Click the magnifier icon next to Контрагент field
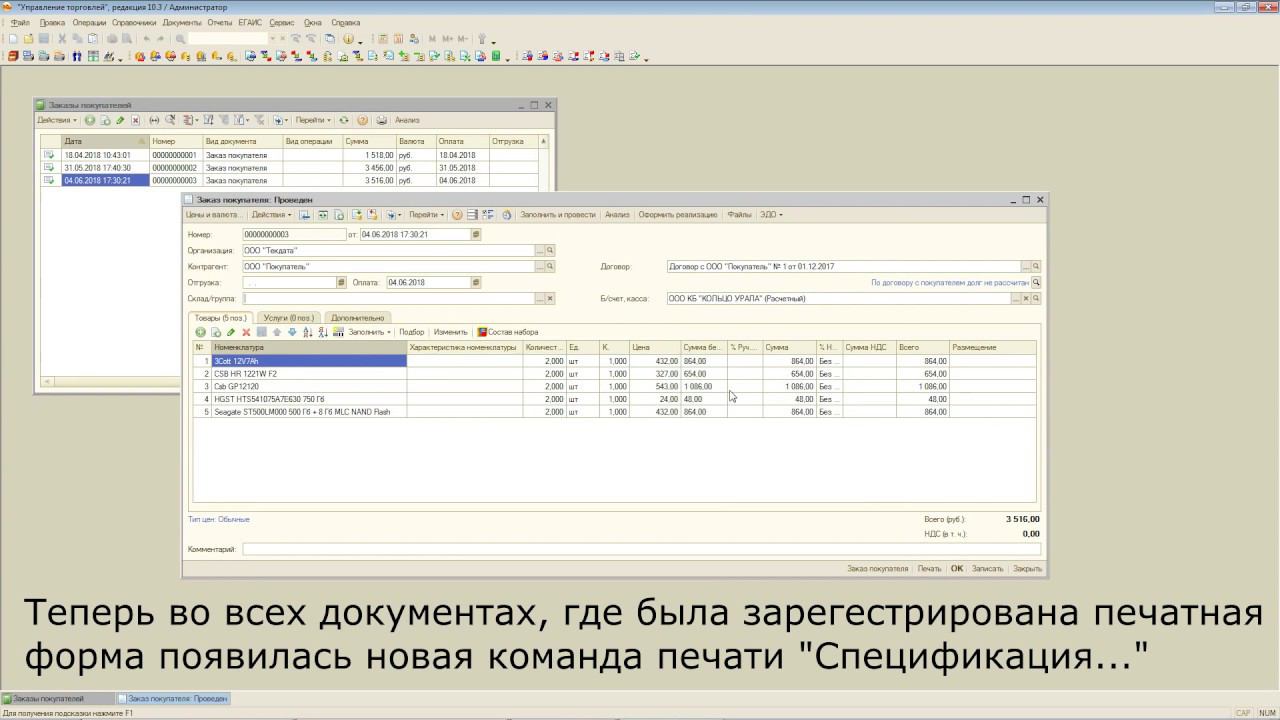 coord(550,267)
